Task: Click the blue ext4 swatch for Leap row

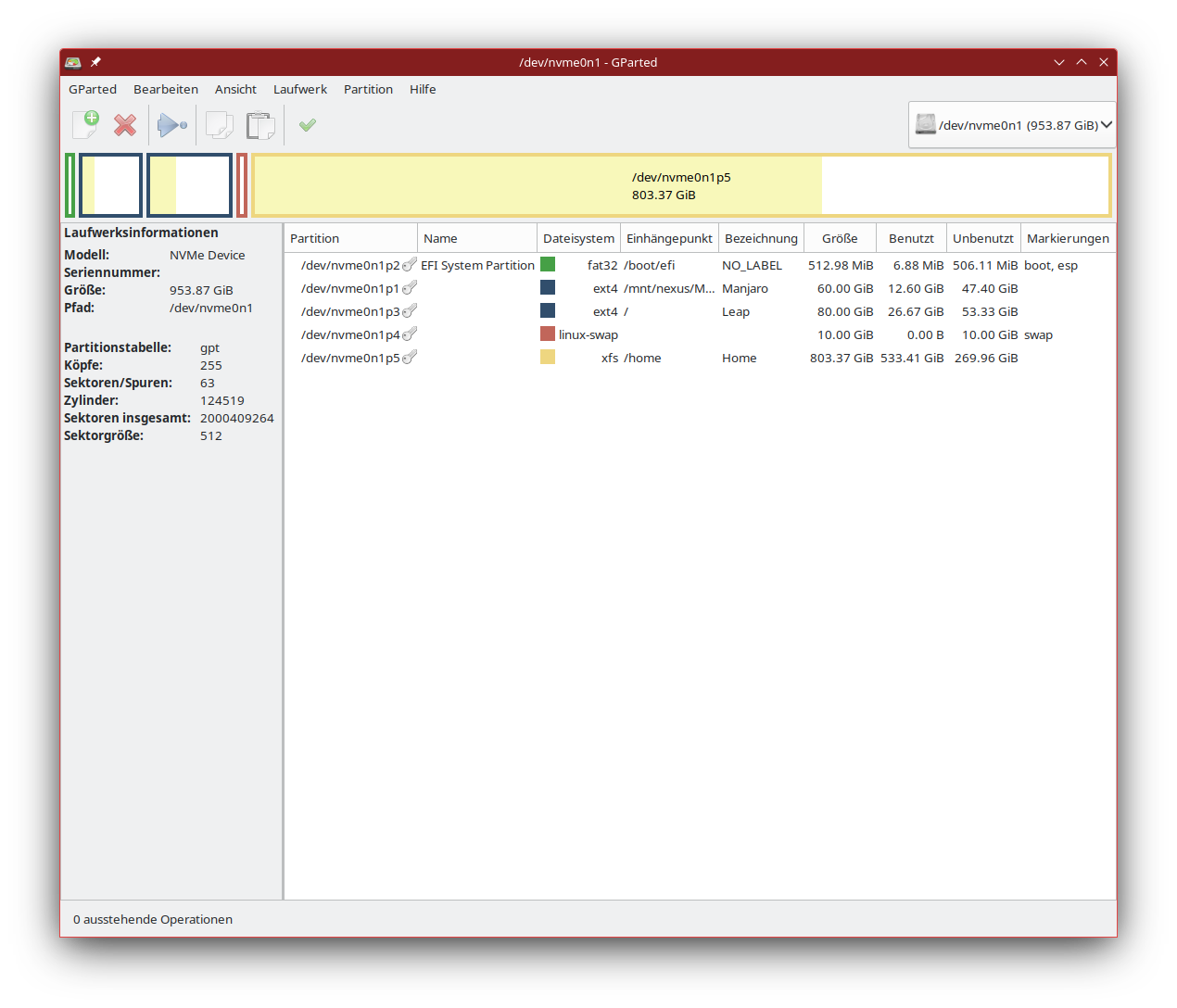Action: coord(548,311)
